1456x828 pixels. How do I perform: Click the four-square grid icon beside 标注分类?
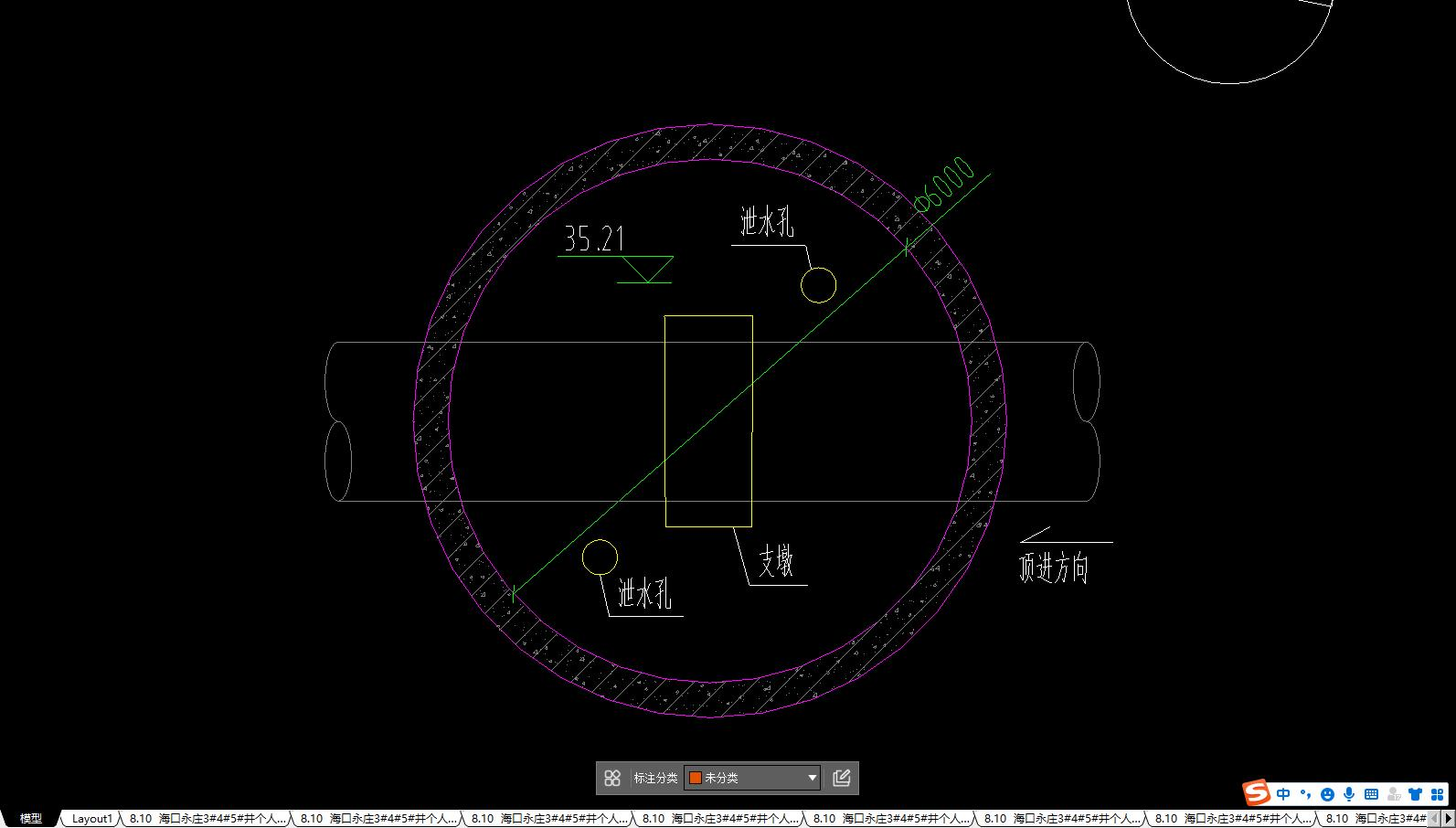click(612, 778)
